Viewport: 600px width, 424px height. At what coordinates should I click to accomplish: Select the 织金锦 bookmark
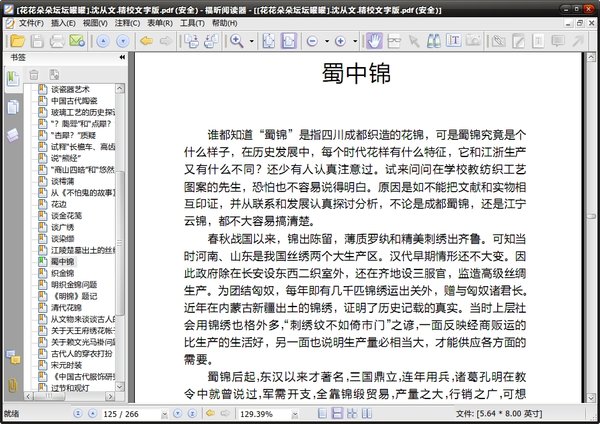[x=62, y=272]
